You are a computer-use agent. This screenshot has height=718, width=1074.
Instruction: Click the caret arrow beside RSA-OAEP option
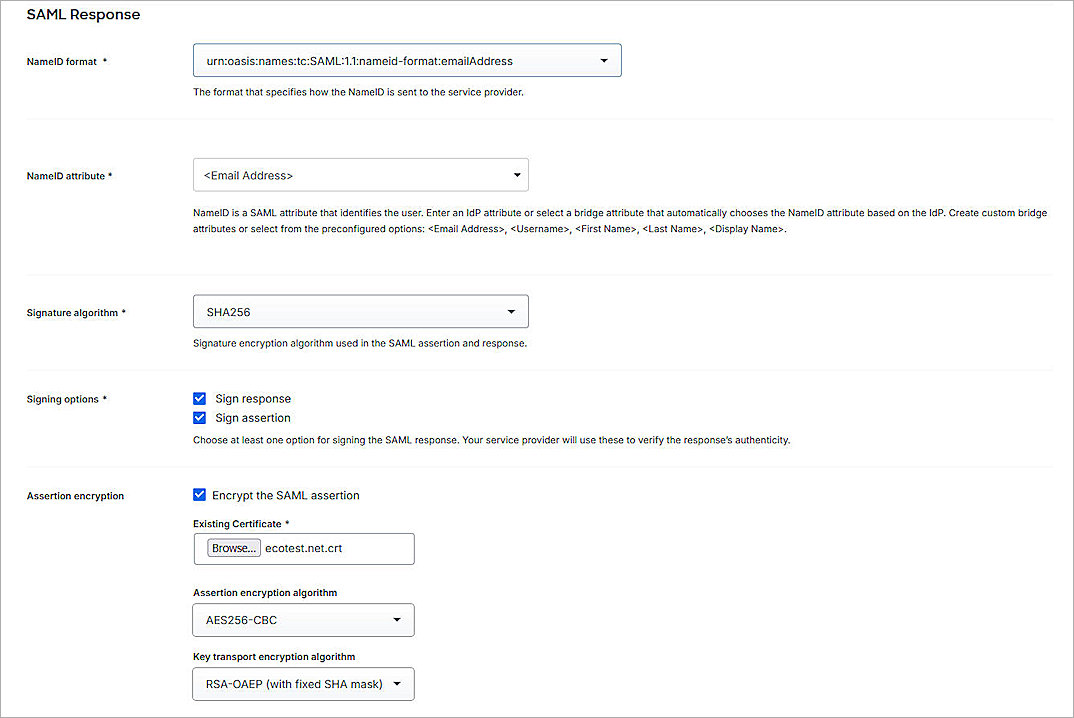(x=397, y=684)
